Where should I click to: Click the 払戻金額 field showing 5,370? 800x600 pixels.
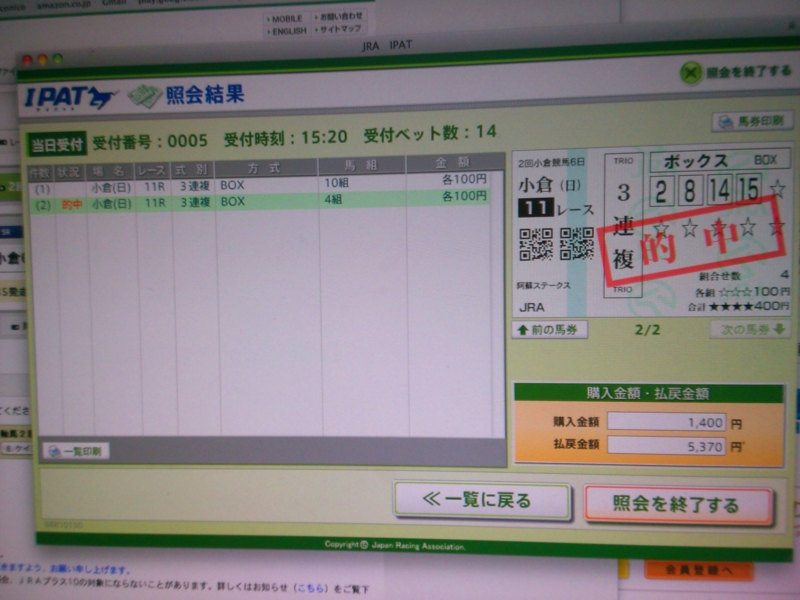(x=666, y=445)
